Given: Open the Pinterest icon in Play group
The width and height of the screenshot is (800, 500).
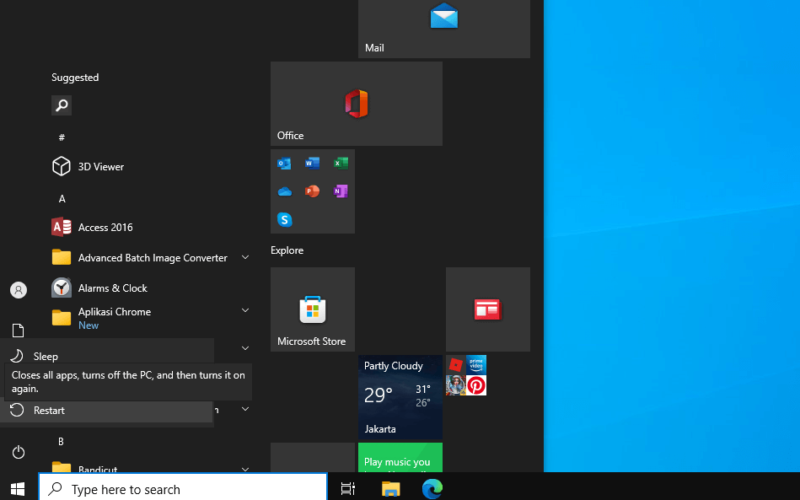Looking at the screenshot, I should [x=476, y=385].
